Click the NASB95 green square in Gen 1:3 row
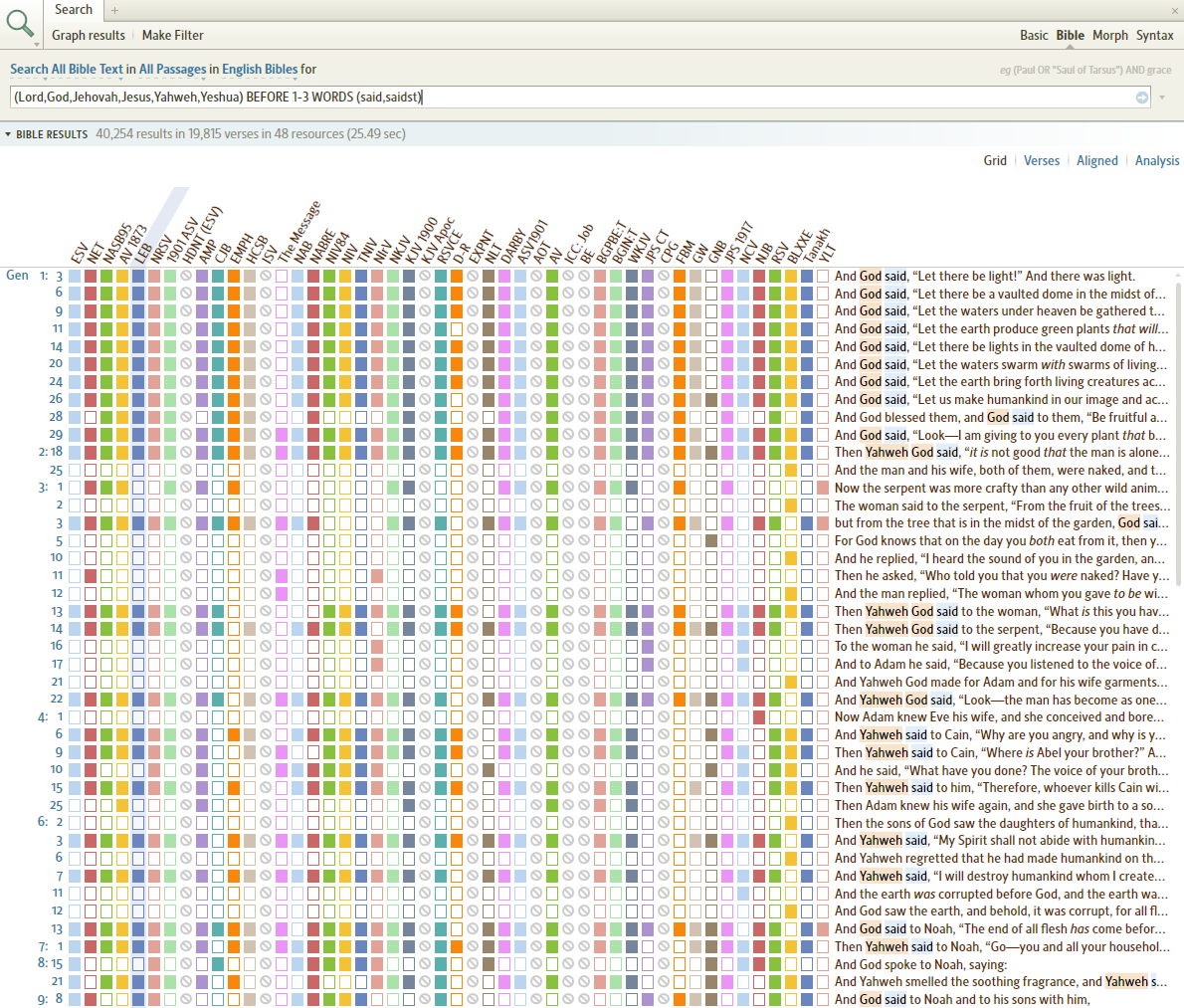Viewport: 1184px width, 1008px height. click(x=106, y=277)
